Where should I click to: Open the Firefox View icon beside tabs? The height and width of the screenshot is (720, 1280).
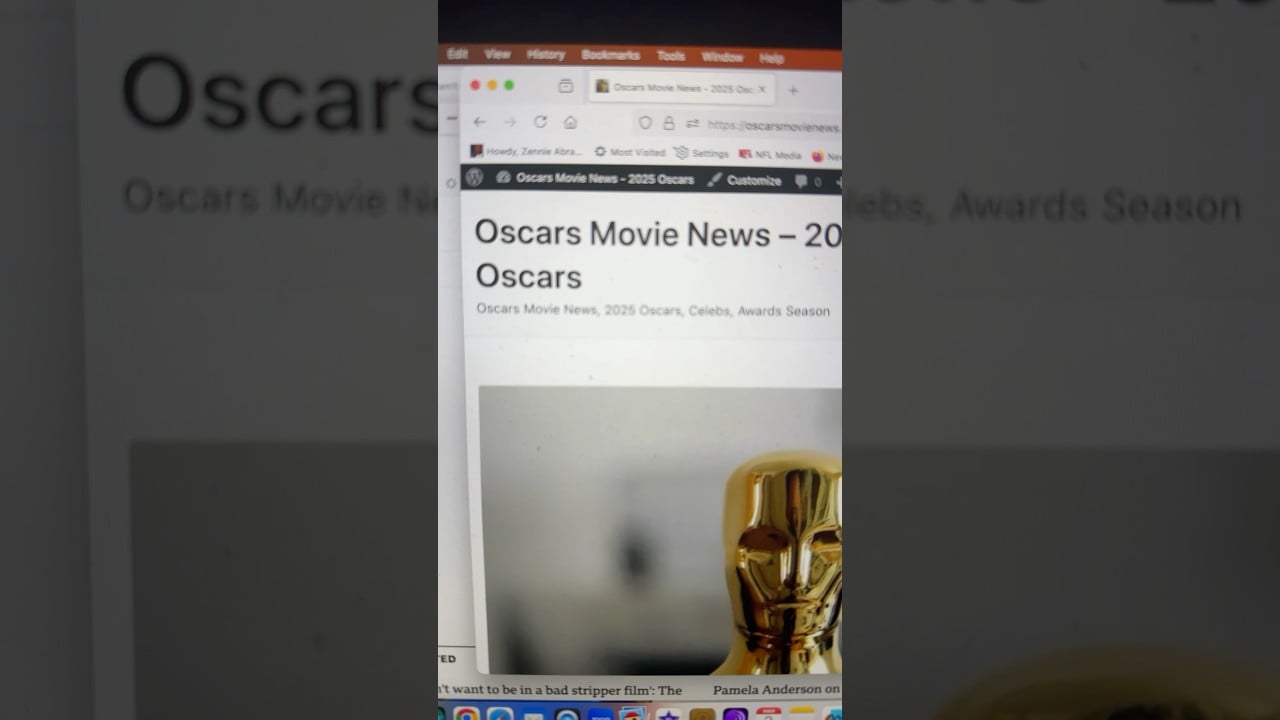tap(566, 86)
